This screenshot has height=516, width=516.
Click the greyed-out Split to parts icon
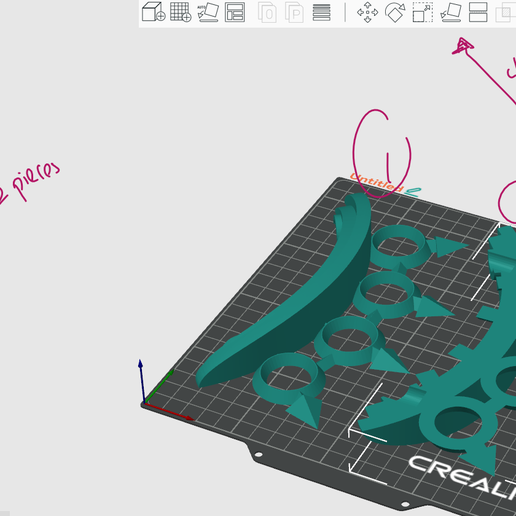[x=294, y=13]
